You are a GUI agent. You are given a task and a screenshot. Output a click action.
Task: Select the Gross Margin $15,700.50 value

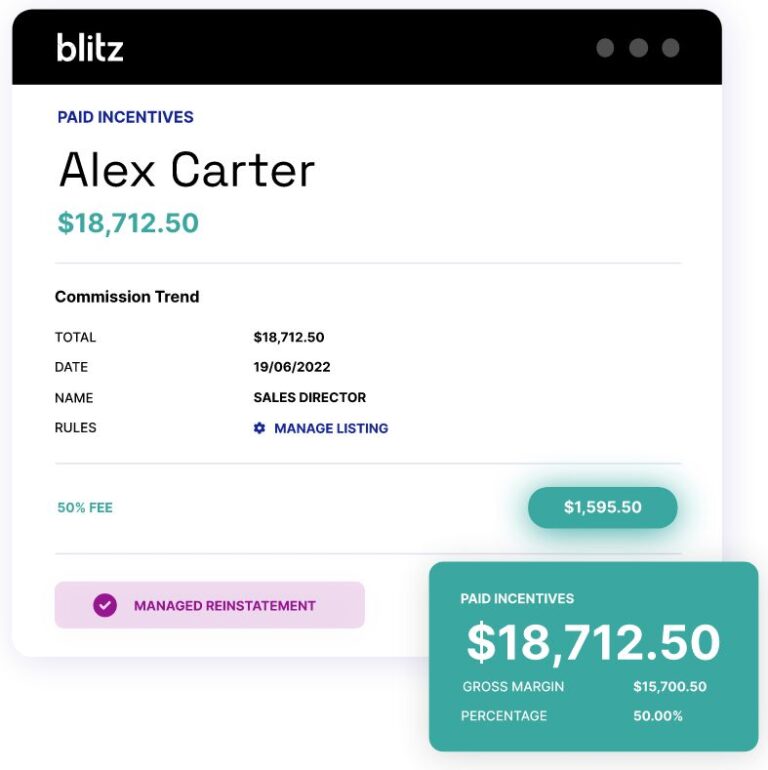click(x=670, y=687)
